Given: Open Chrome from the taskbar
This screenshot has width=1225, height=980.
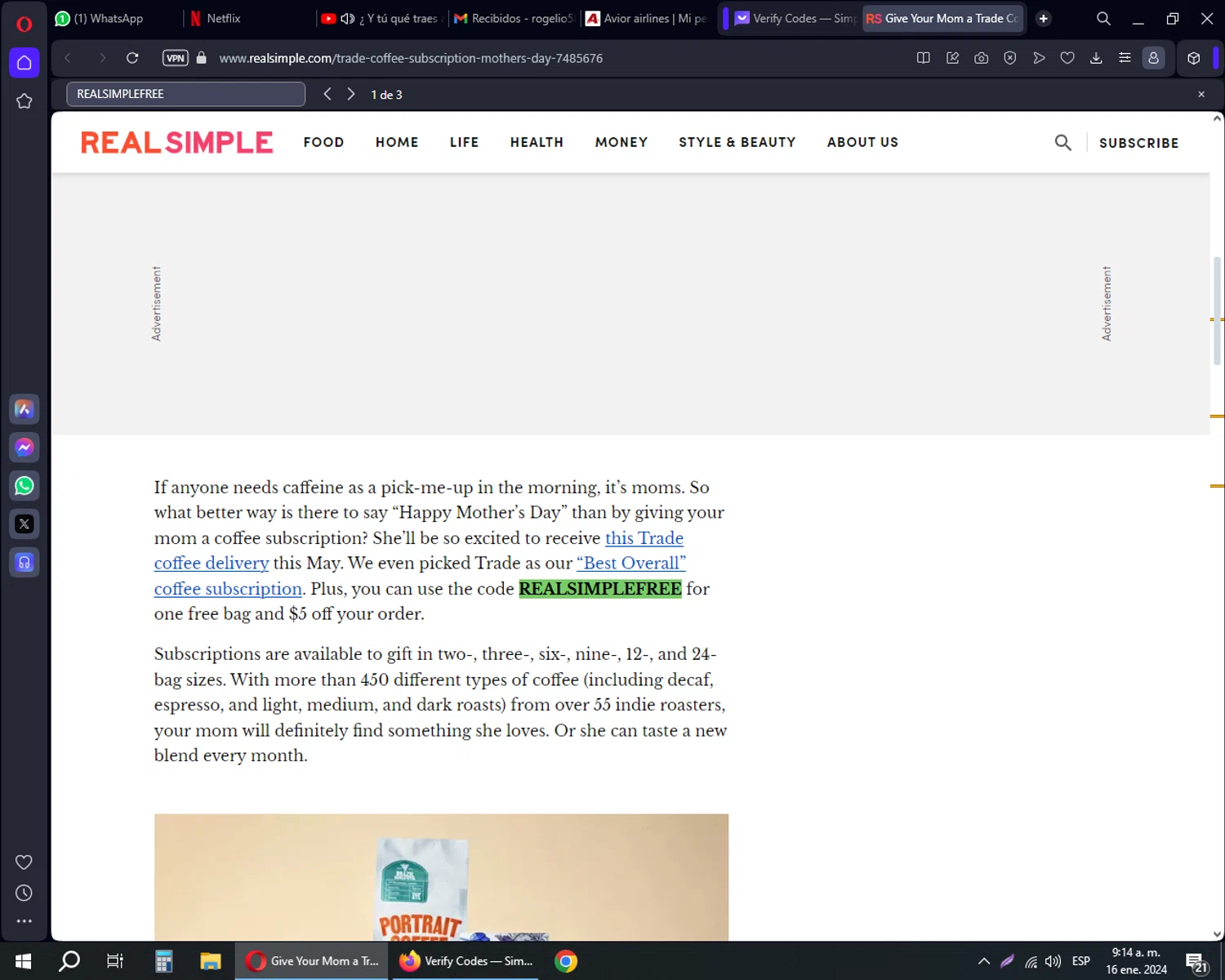Looking at the screenshot, I should tap(566, 961).
